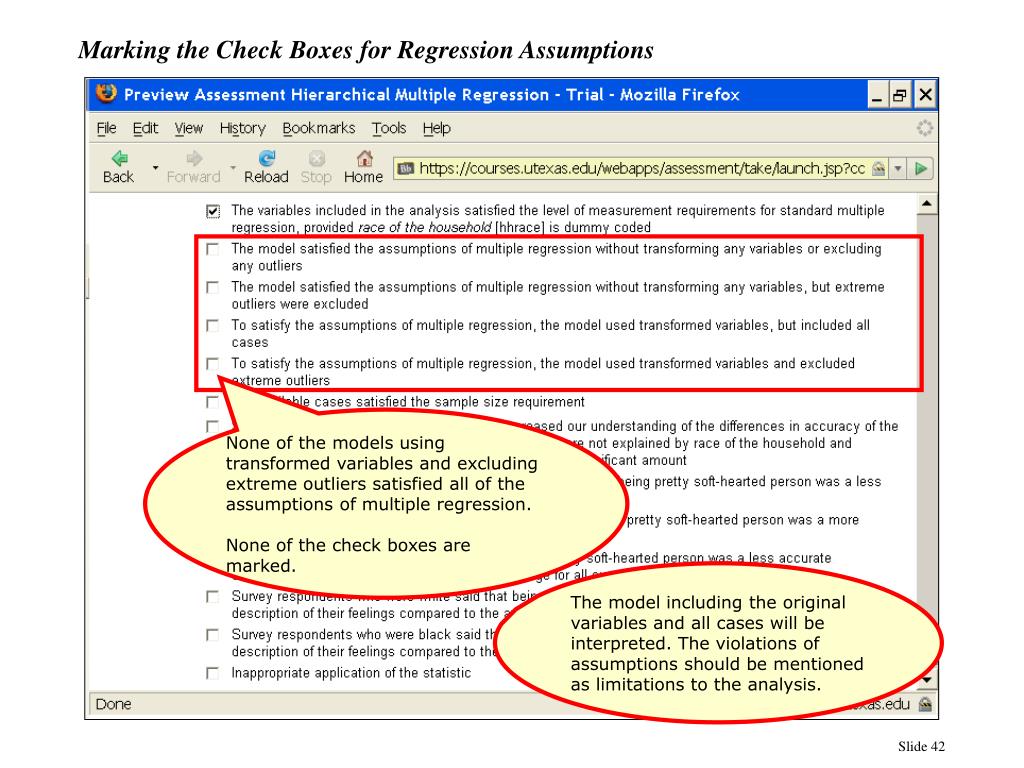The height and width of the screenshot is (768, 1024).
Task: Open the File menu
Action: point(106,128)
